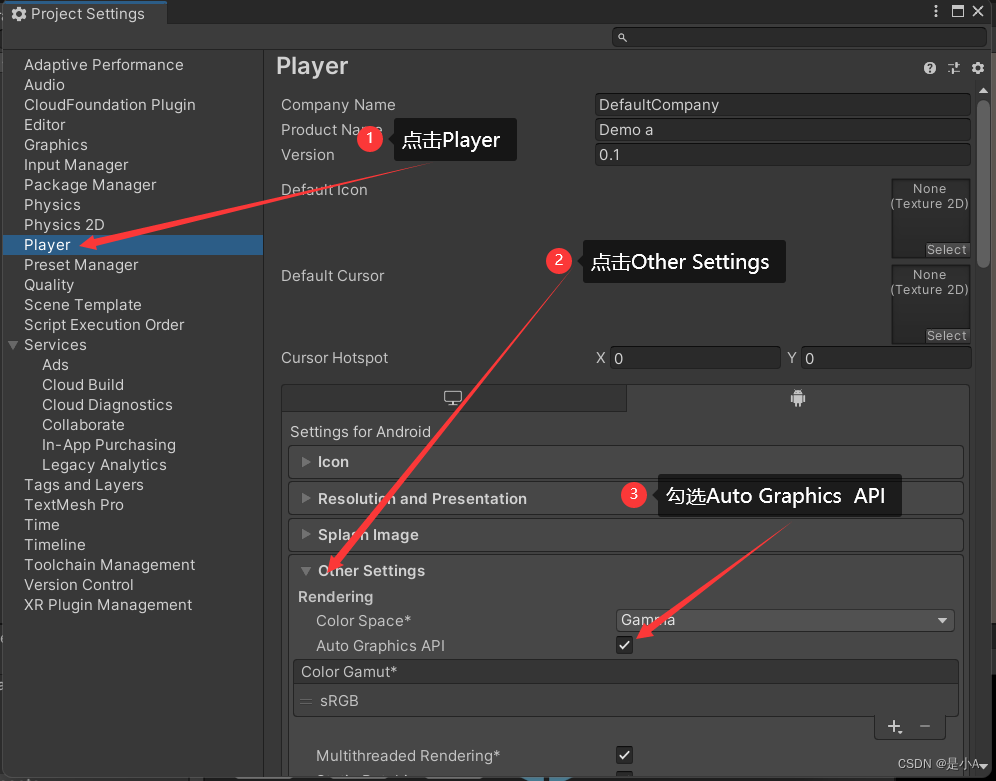Image resolution: width=996 pixels, height=781 pixels.
Task: Select the sRGB Color Gamut entry
Action: point(626,700)
